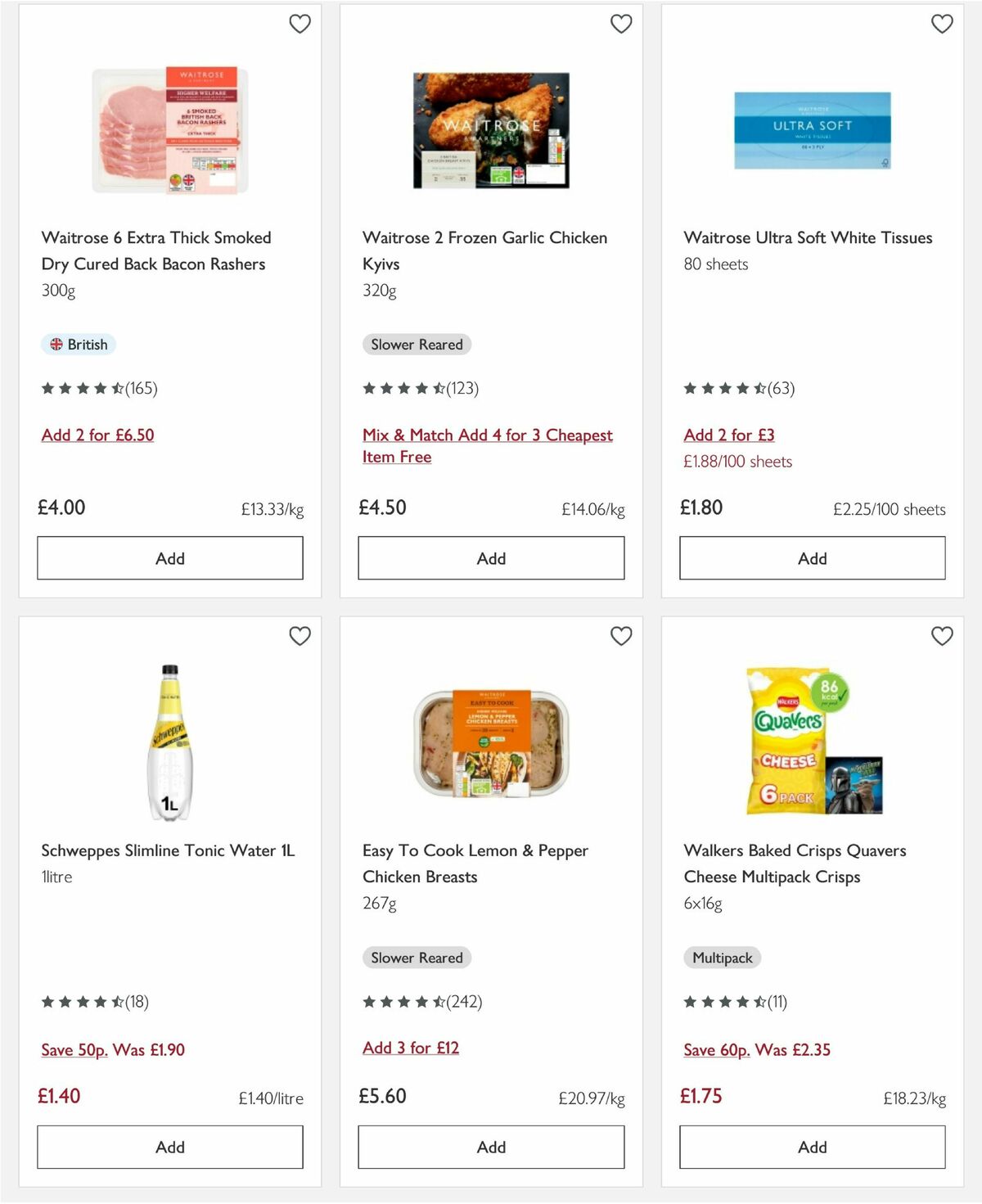The image size is (982, 1204).
Task: Open the 'Add 2 for £6.50' bacon offer
Action: 97,435
